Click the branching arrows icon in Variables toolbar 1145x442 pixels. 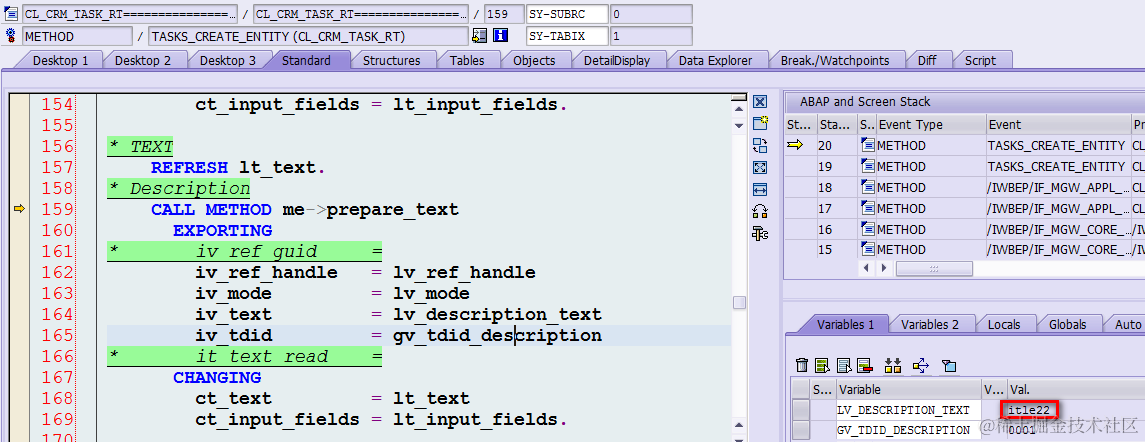point(921,365)
